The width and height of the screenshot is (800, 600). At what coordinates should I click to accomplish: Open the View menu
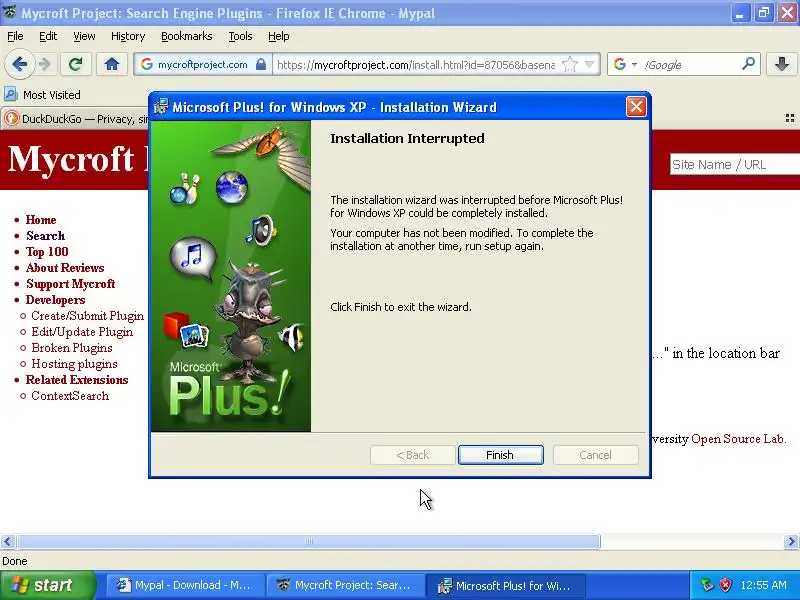pyautogui.click(x=84, y=36)
